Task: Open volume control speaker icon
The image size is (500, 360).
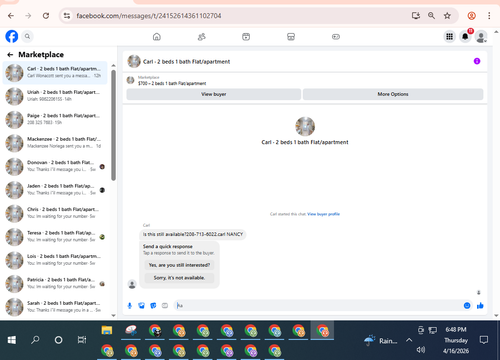Action: tap(421, 350)
